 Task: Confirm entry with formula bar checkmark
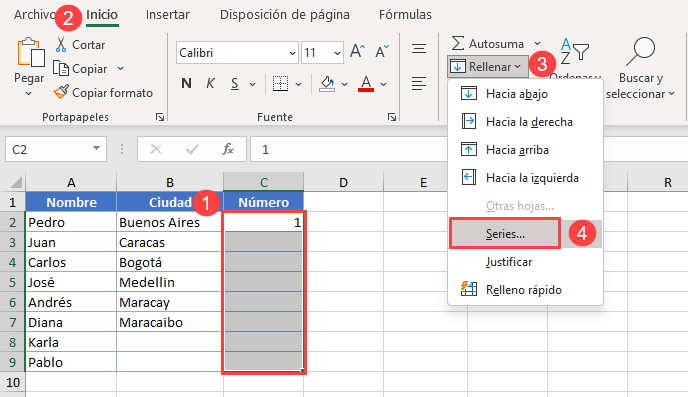(192, 150)
